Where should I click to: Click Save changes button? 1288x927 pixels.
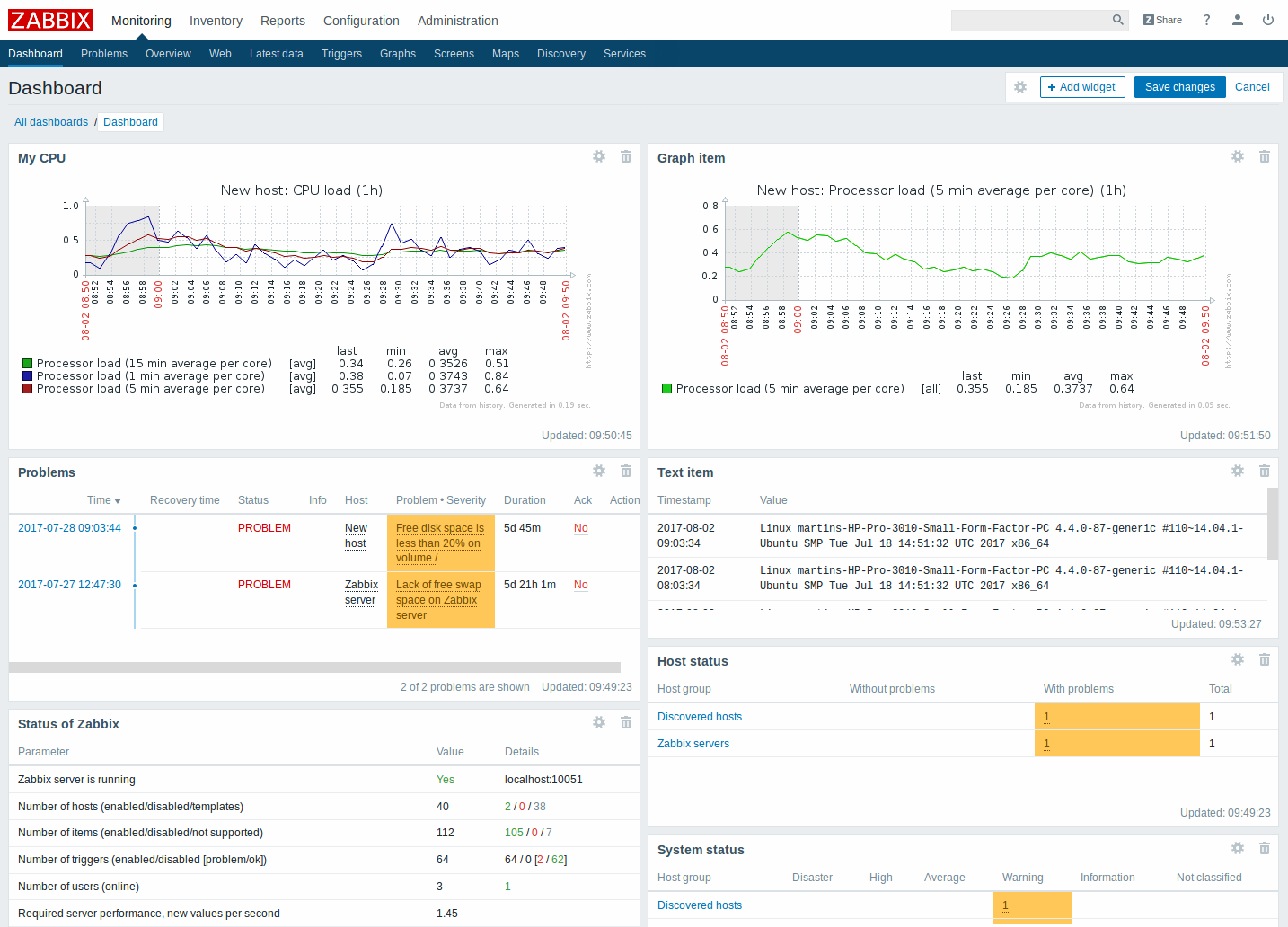coord(1179,87)
